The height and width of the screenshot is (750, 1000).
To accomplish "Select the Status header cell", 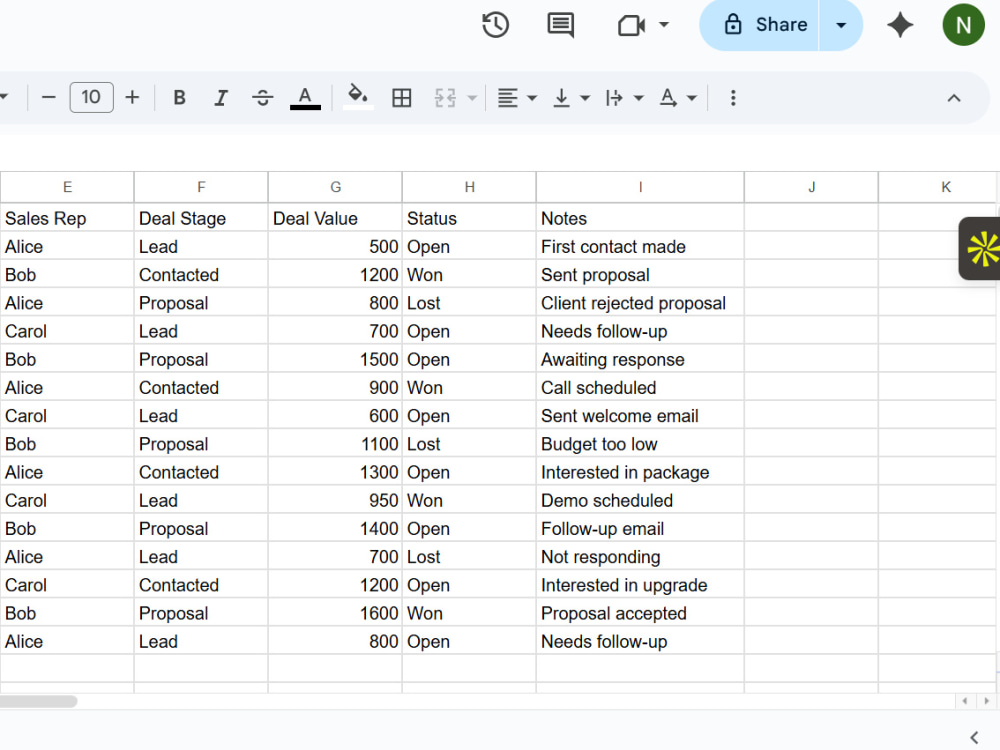I will click(x=469, y=218).
